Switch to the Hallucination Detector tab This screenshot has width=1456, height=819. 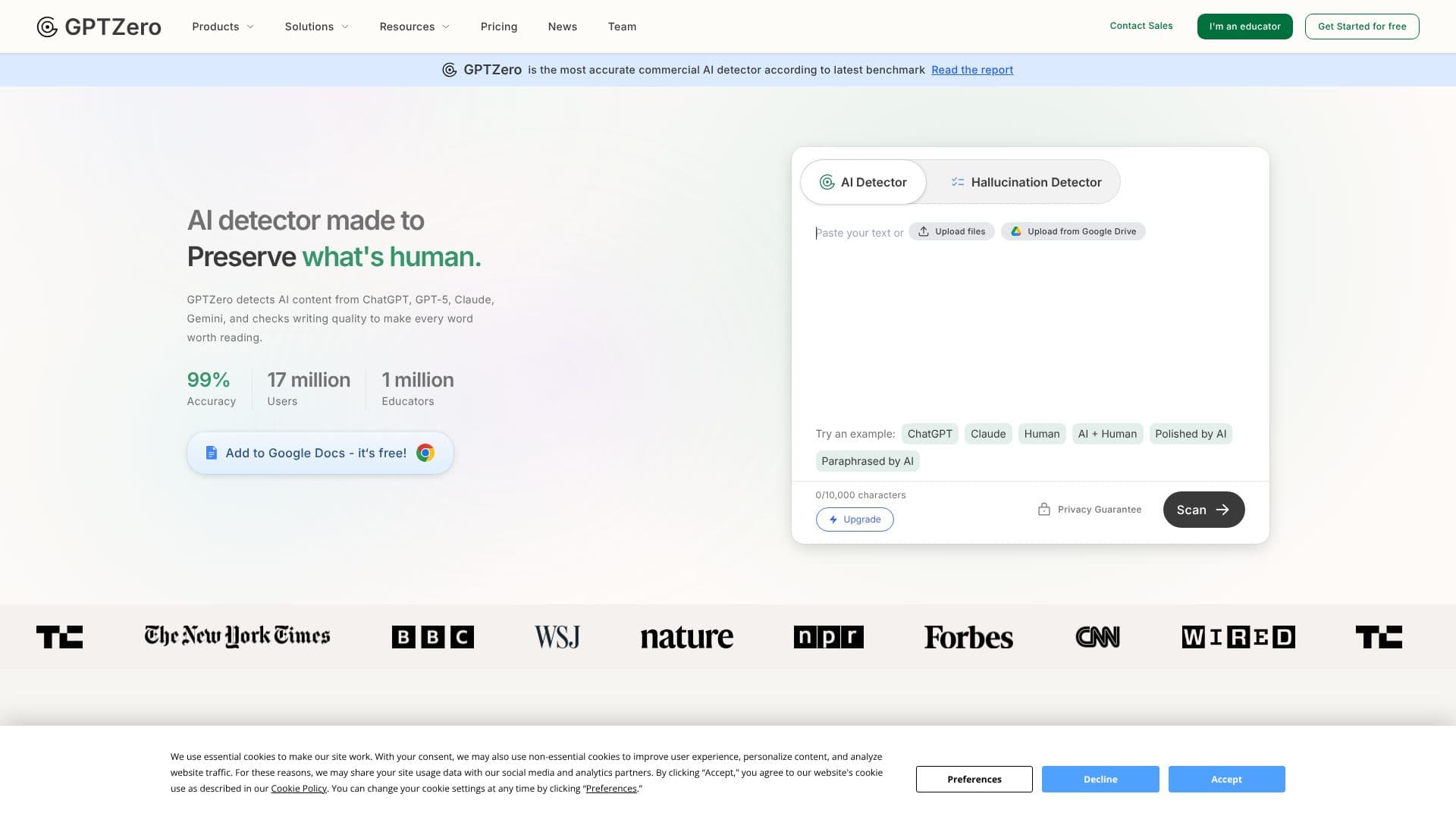point(1025,182)
